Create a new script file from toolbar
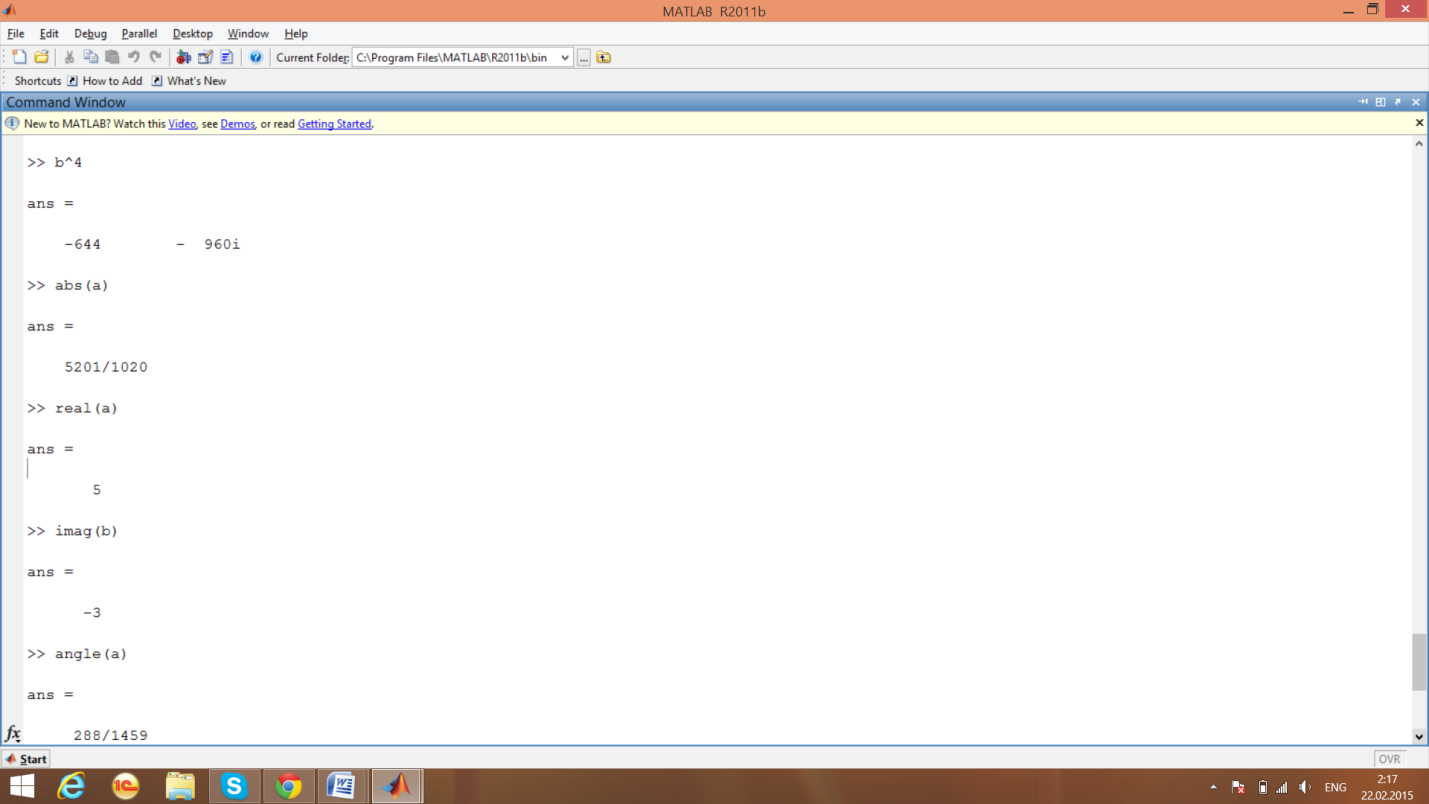The height and width of the screenshot is (804, 1429). (20, 57)
